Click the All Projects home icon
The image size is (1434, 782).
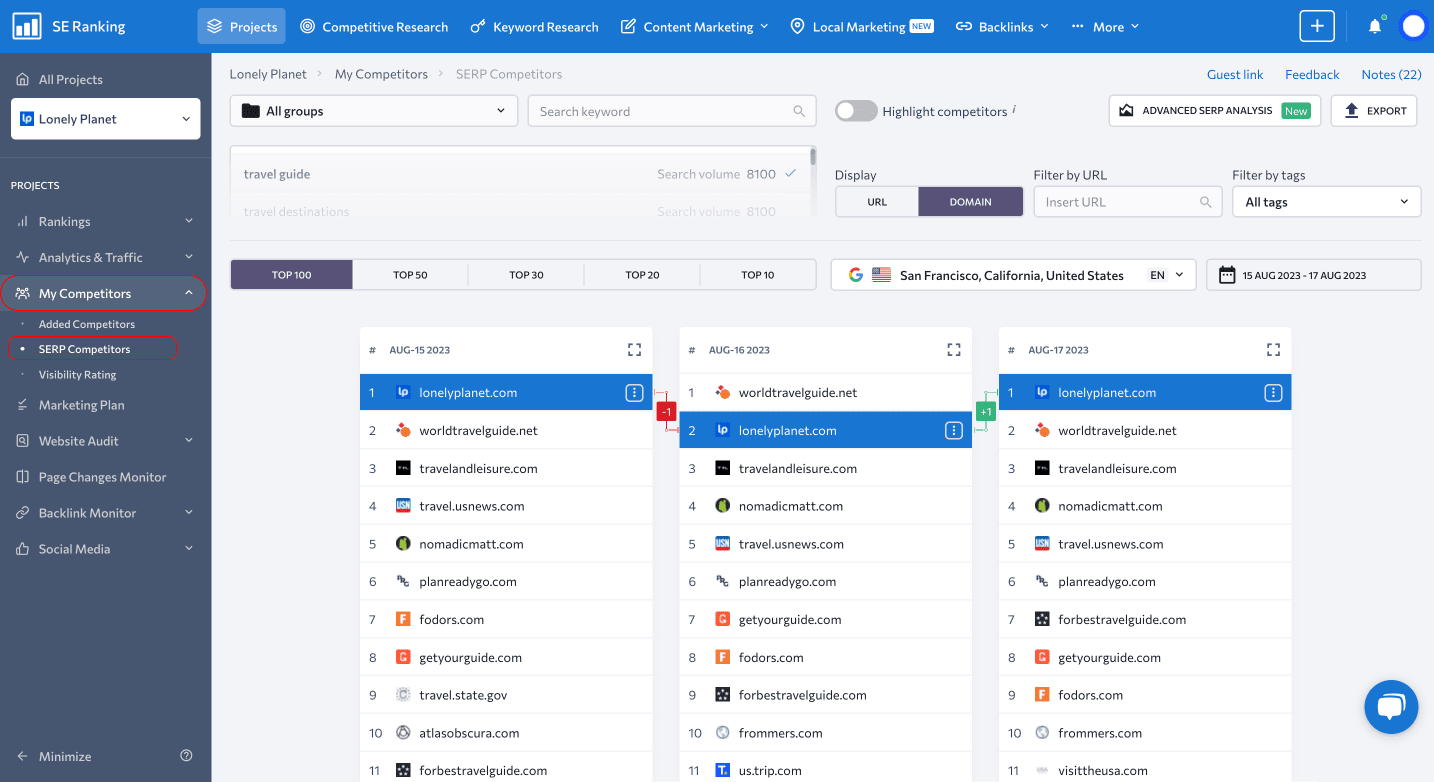tap(23, 79)
